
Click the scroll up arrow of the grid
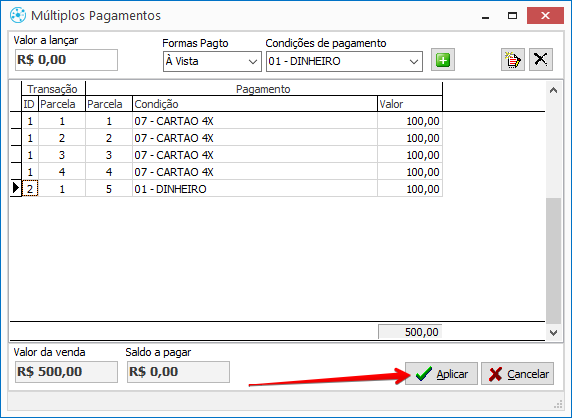pos(553,90)
